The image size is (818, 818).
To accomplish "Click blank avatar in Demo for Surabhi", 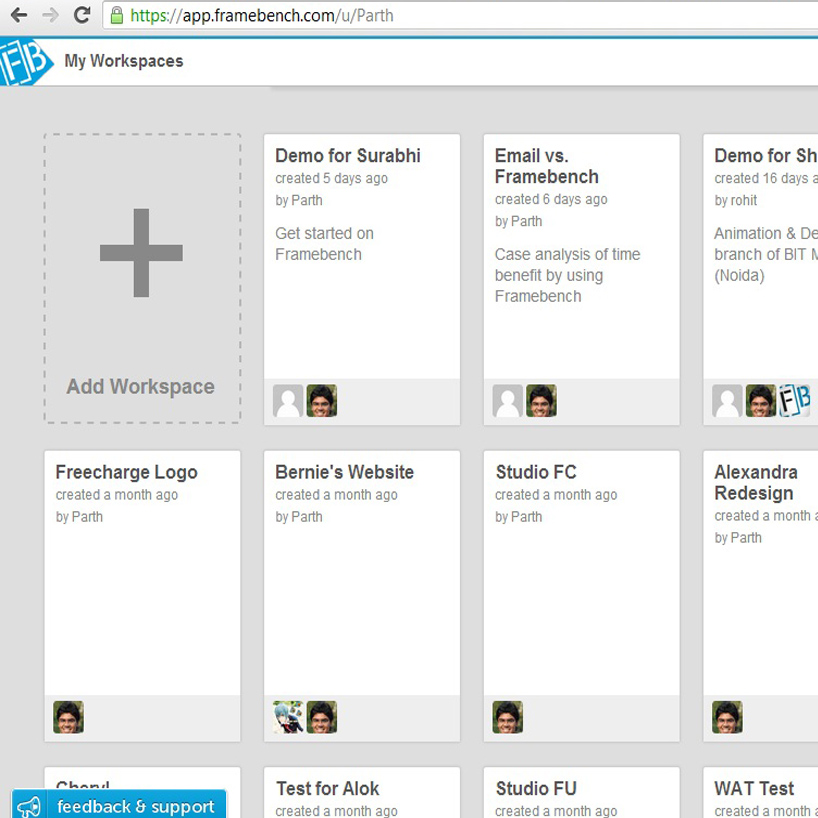I will point(288,401).
